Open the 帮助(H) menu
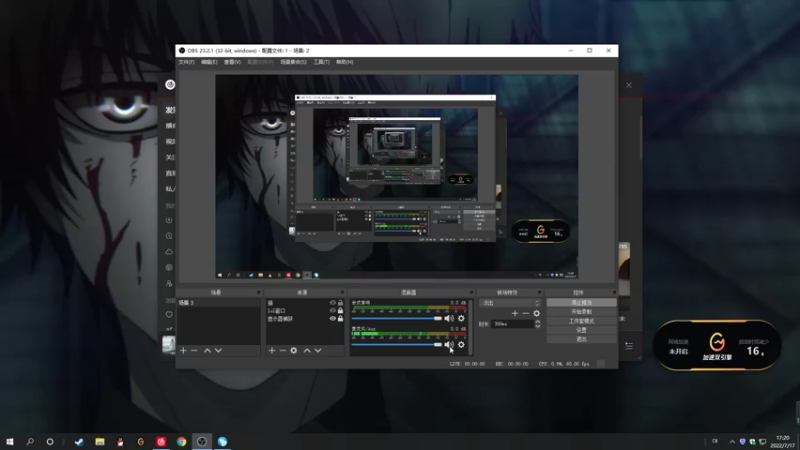This screenshot has width=800, height=450. (x=344, y=62)
